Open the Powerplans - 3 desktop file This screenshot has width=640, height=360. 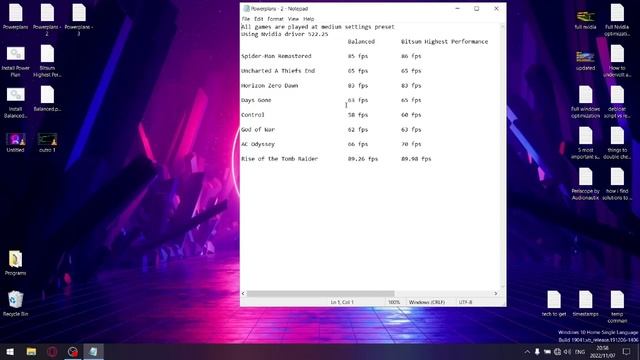[x=79, y=19]
